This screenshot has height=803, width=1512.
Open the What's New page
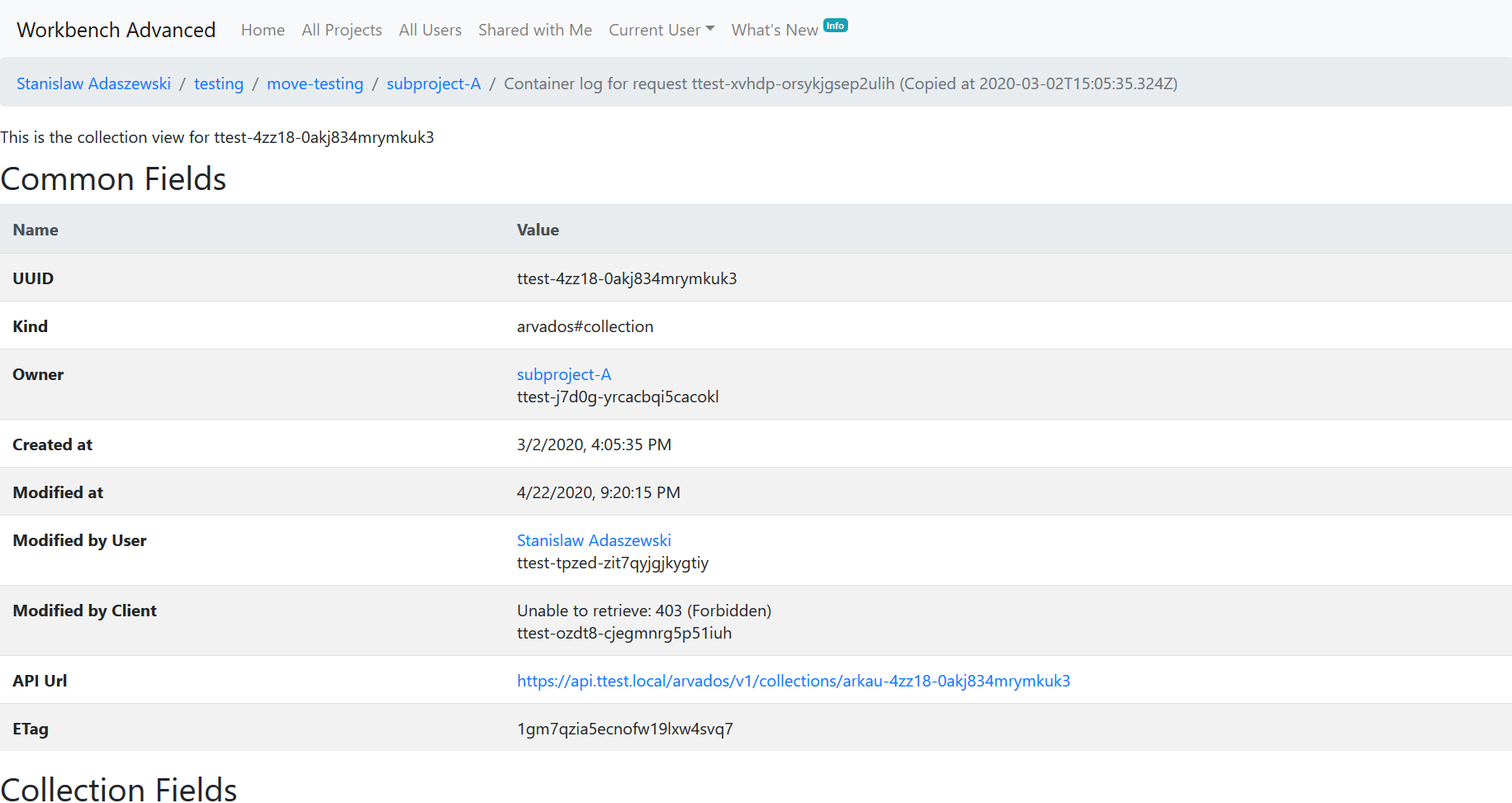pyautogui.click(x=775, y=30)
